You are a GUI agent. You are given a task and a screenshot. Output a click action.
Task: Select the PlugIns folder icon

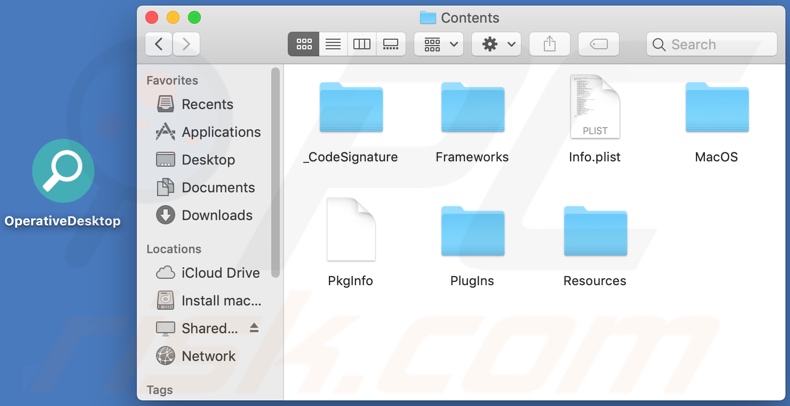(x=473, y=231)
